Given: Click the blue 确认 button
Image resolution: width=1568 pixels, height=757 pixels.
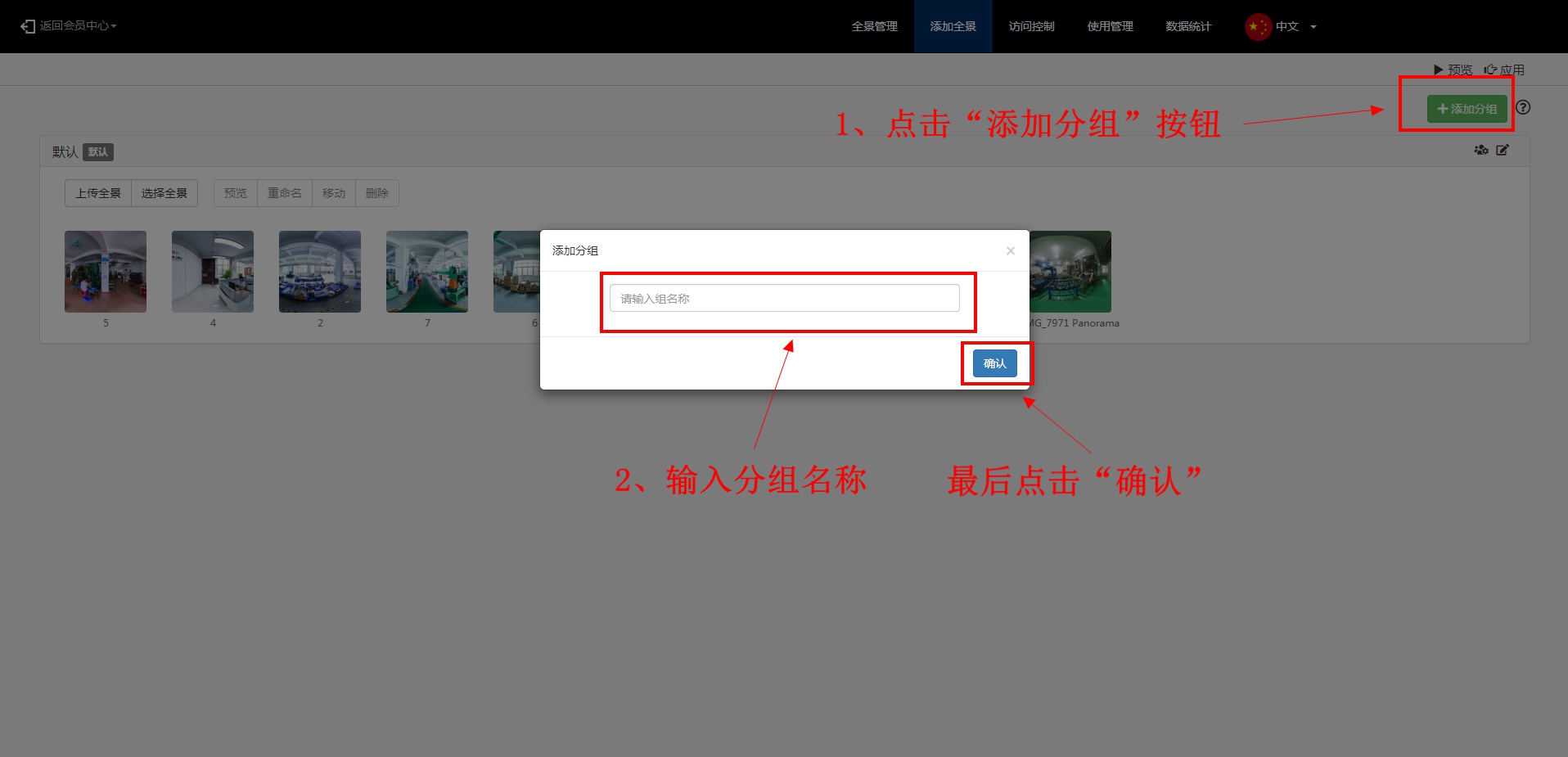Looking at the screenshot, I should click(x=994, y=363).
